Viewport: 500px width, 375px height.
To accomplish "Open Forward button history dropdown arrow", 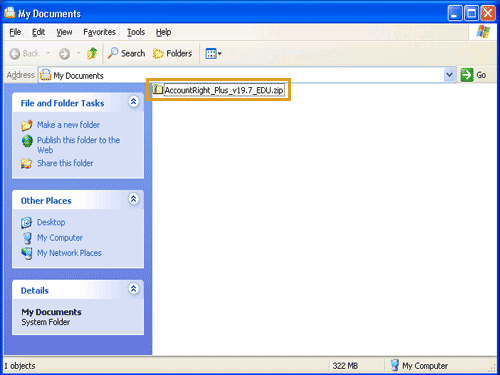I will pos(79,53).
